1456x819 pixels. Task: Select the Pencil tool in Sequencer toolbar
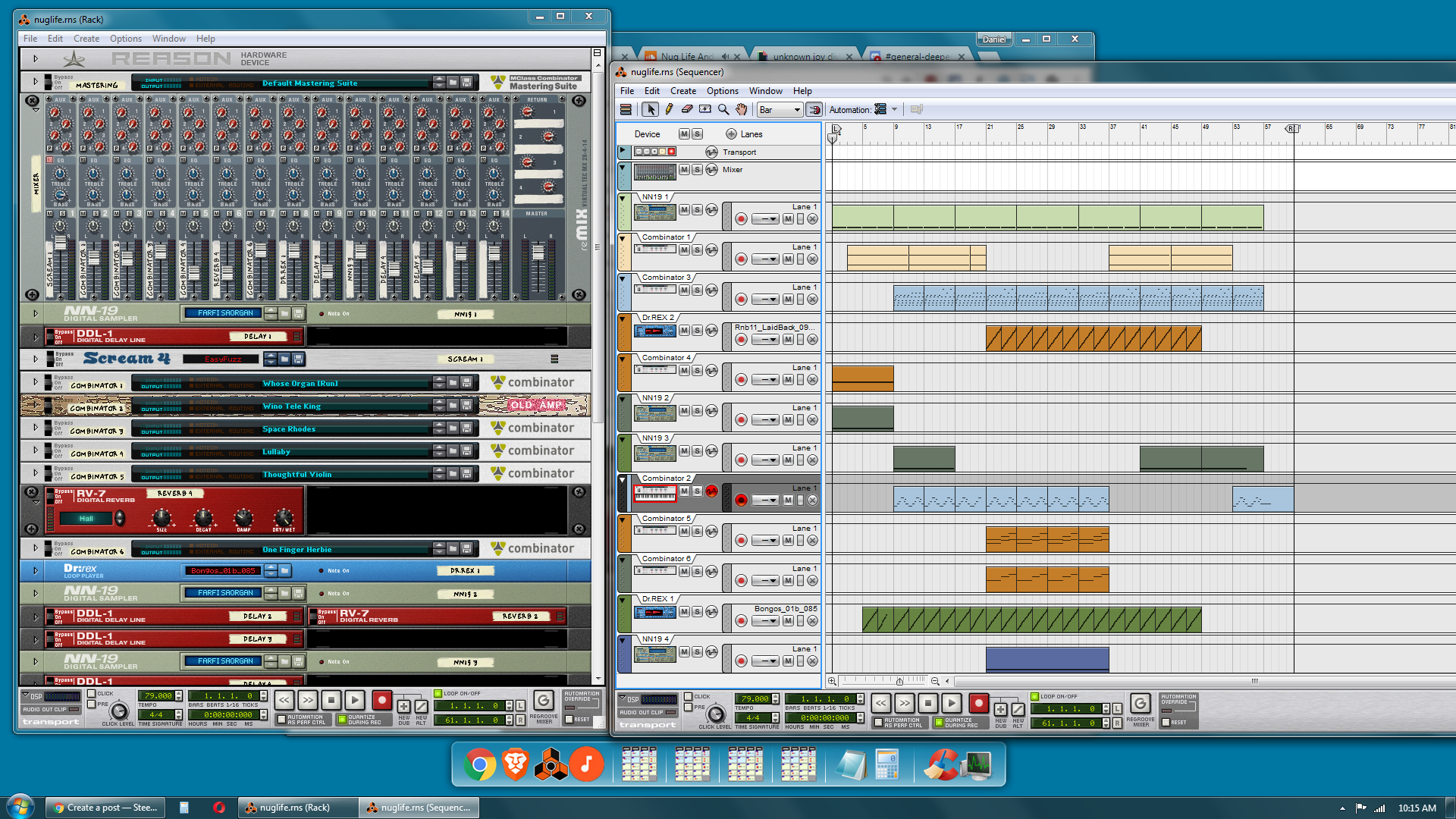669,109
